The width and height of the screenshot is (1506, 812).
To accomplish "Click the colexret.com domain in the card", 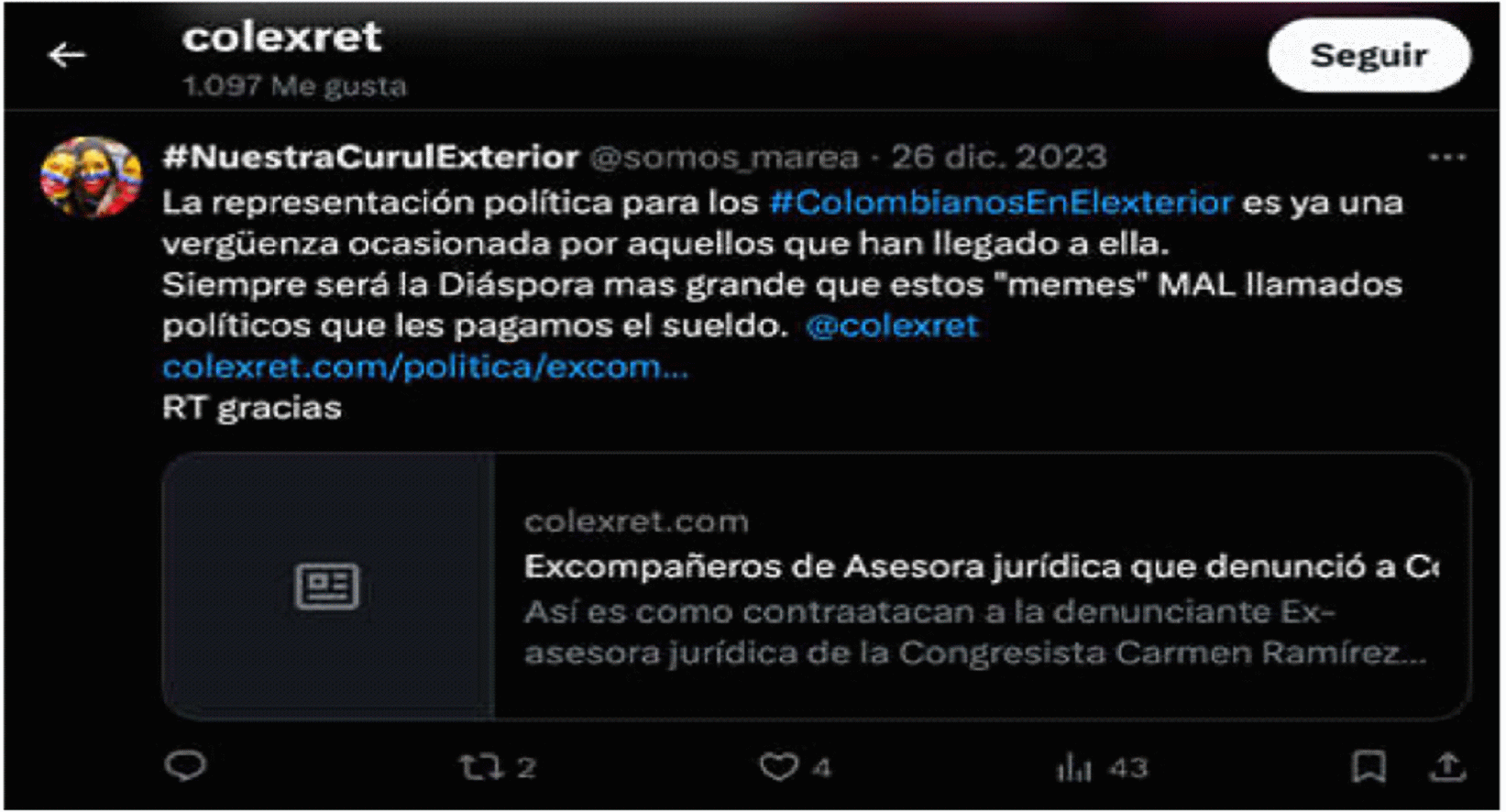I will click(x=636, y=521).
